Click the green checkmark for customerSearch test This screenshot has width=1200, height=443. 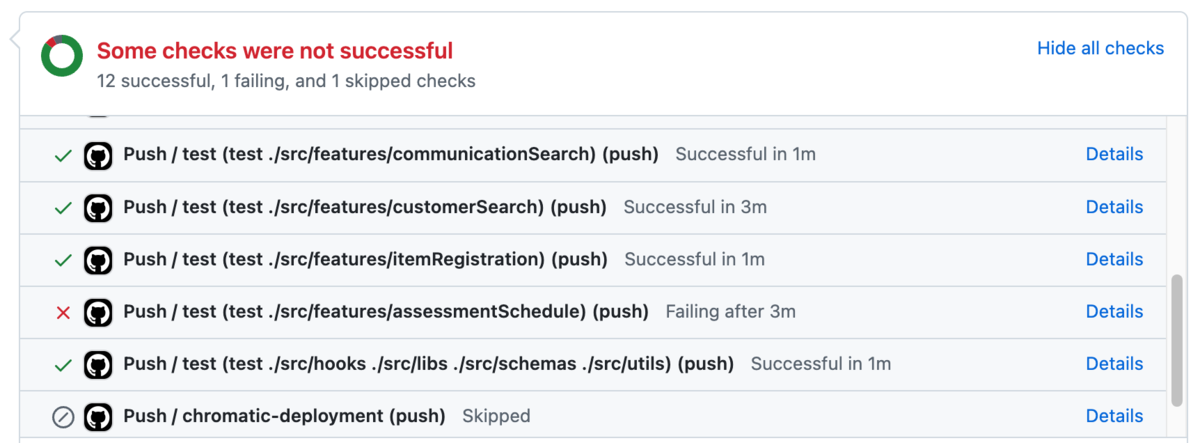(x=63, y=207)
